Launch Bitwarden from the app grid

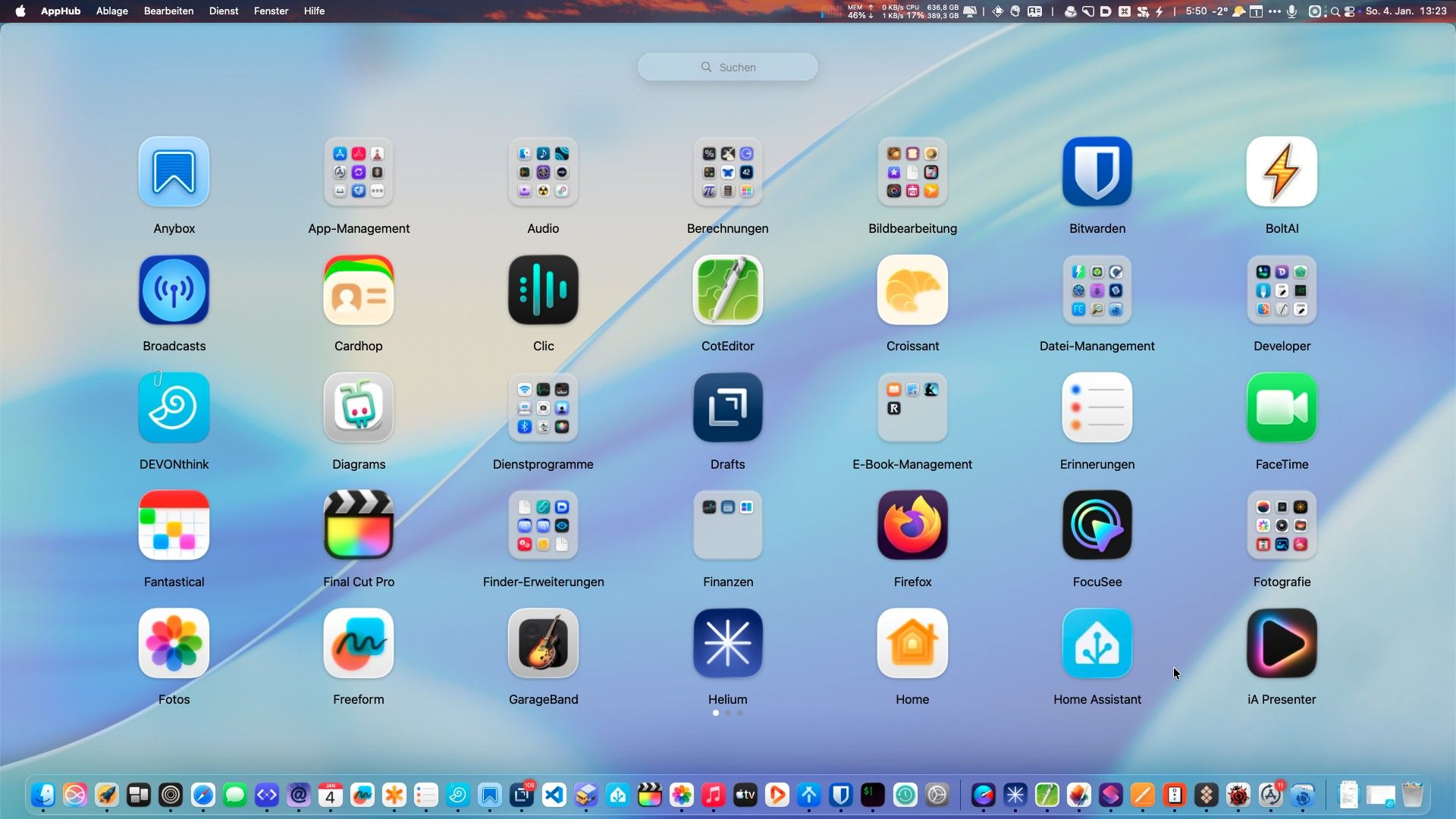tap(1097, 171)
